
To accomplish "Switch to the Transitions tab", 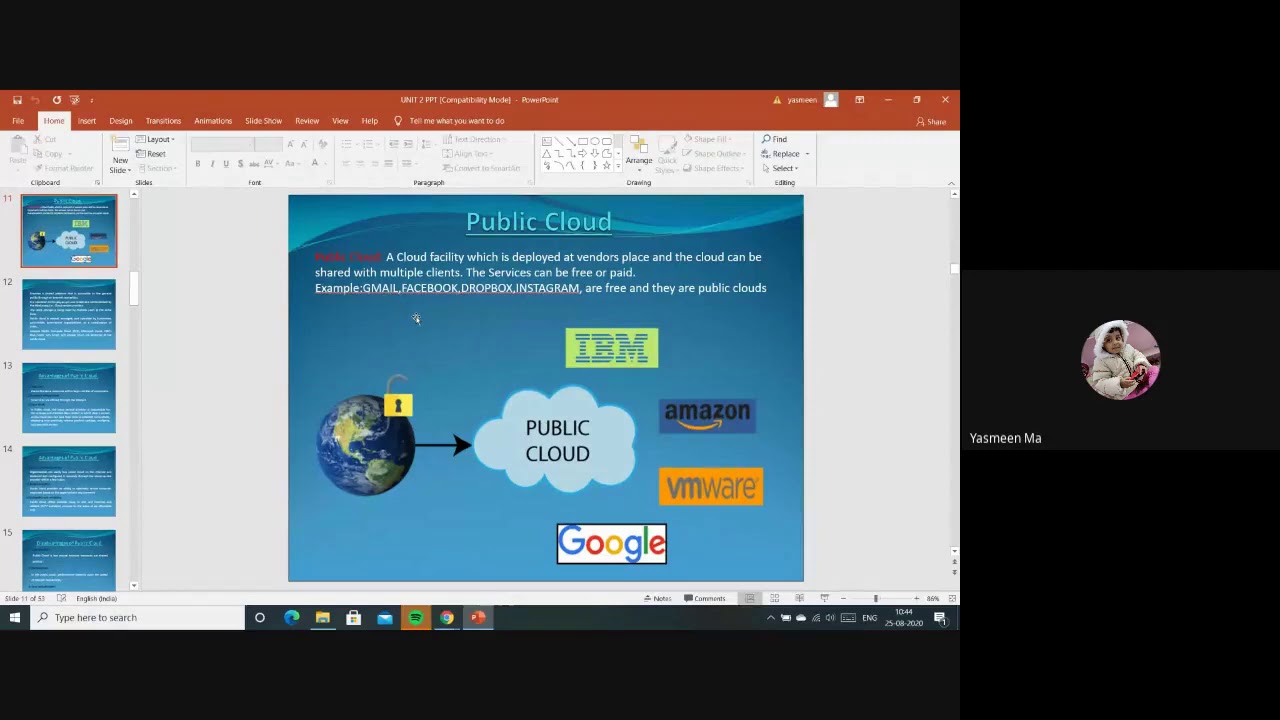I will [x=163, y=121].
